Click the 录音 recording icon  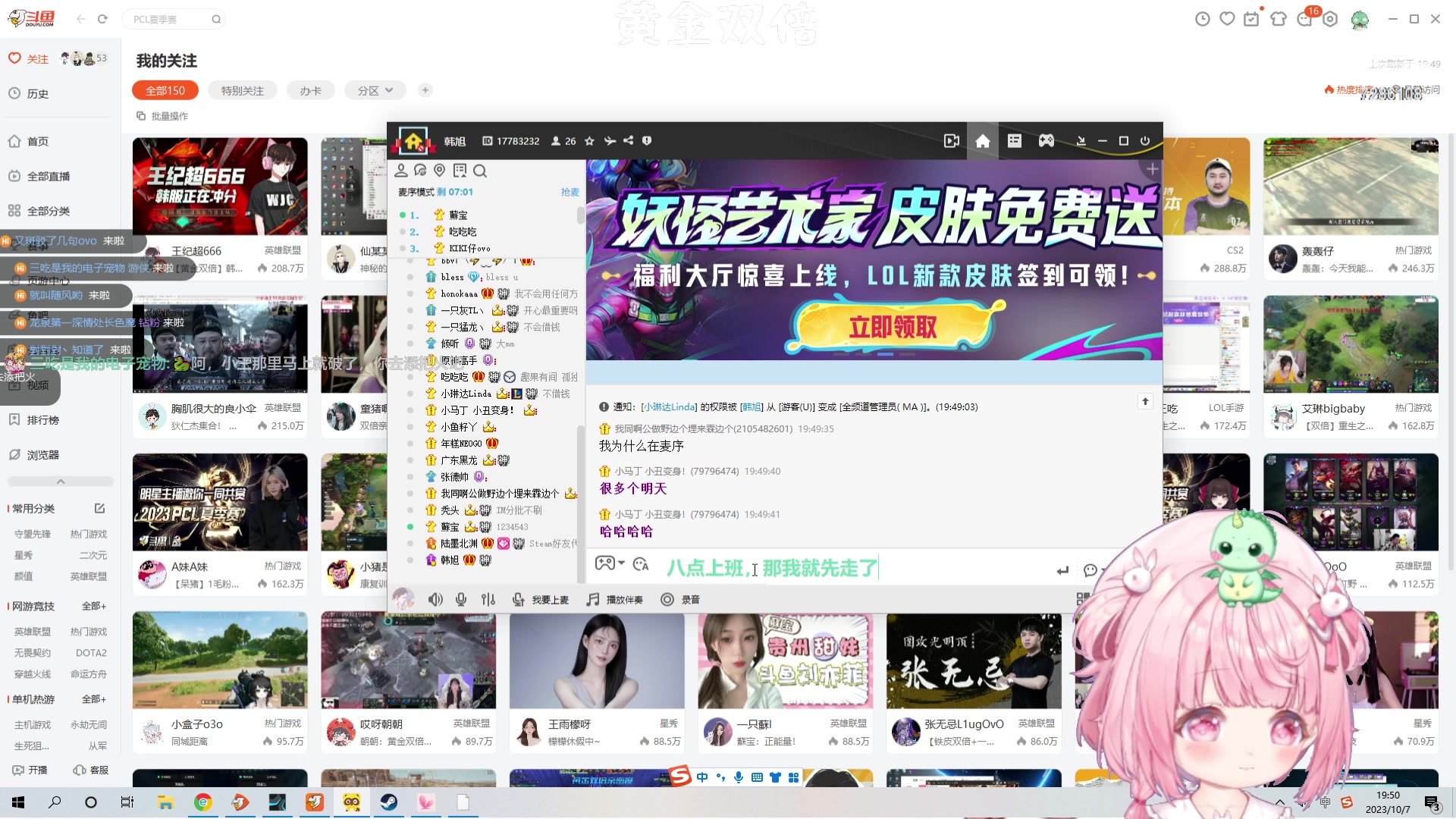[665, 599]
